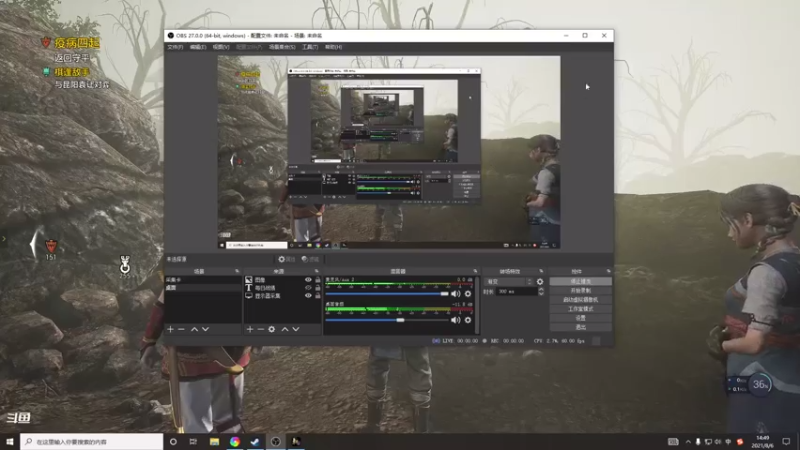Screen dimensions: 800x450
Task: Toggle visibility of the image source
Action: pyautogui.click(x=308, y=280)
